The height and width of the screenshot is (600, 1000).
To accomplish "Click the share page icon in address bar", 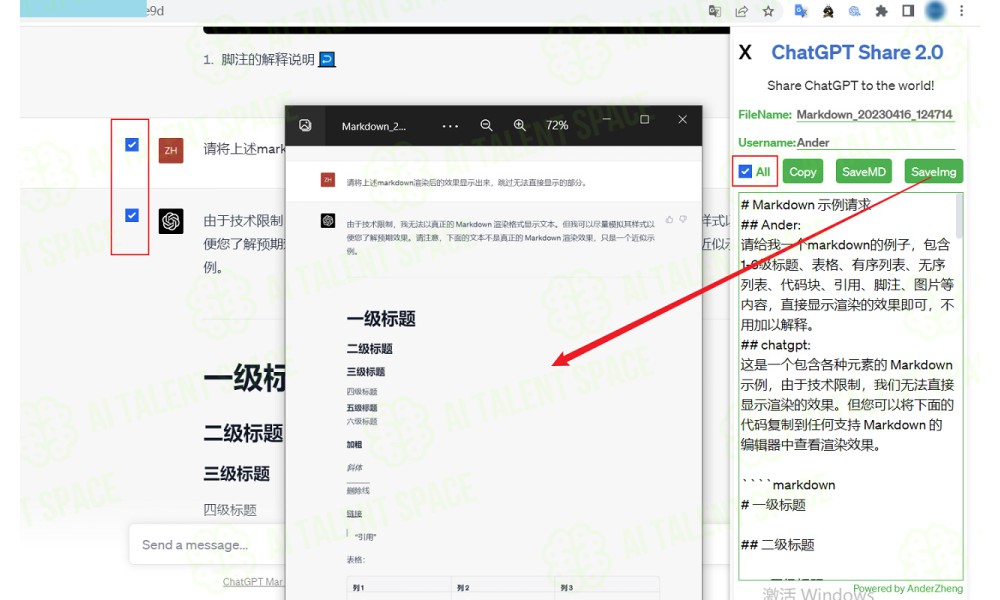I will (741, 11).
